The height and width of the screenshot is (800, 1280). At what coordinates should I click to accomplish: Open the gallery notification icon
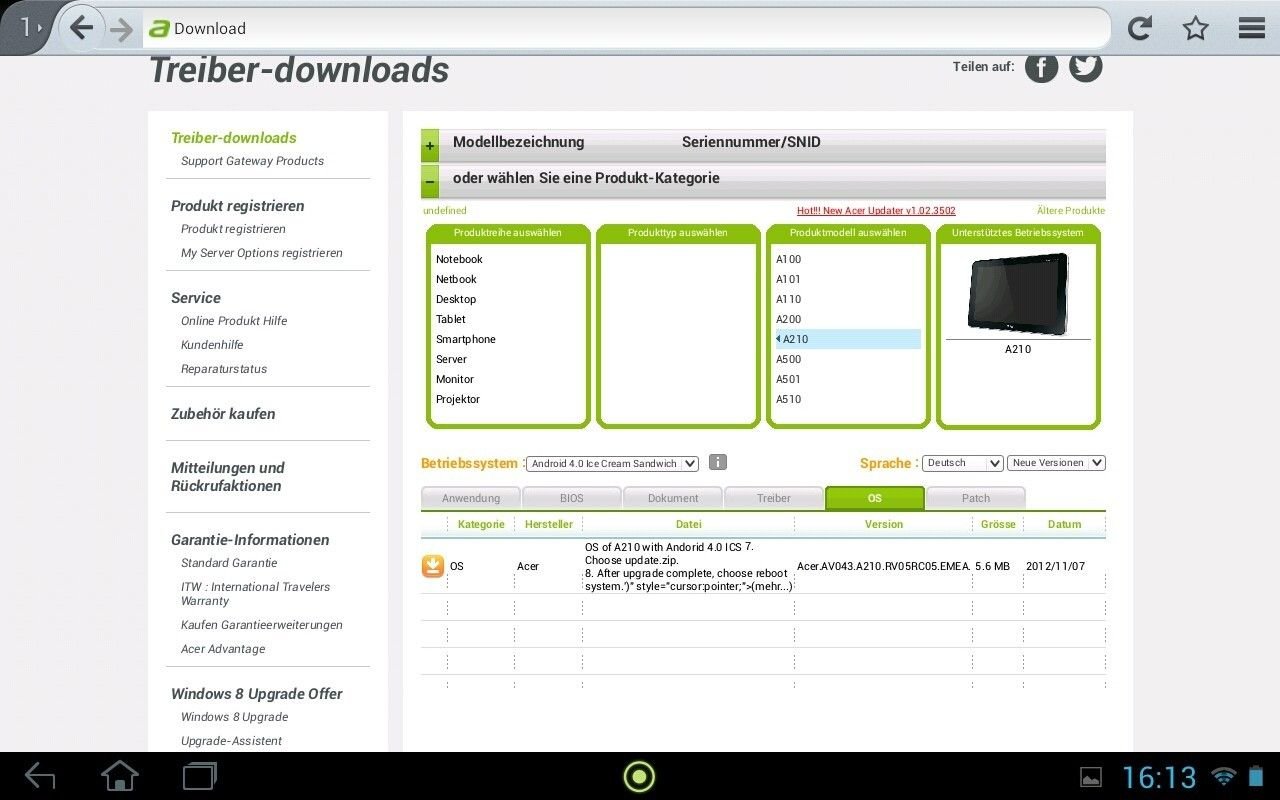pos(1091,777)
